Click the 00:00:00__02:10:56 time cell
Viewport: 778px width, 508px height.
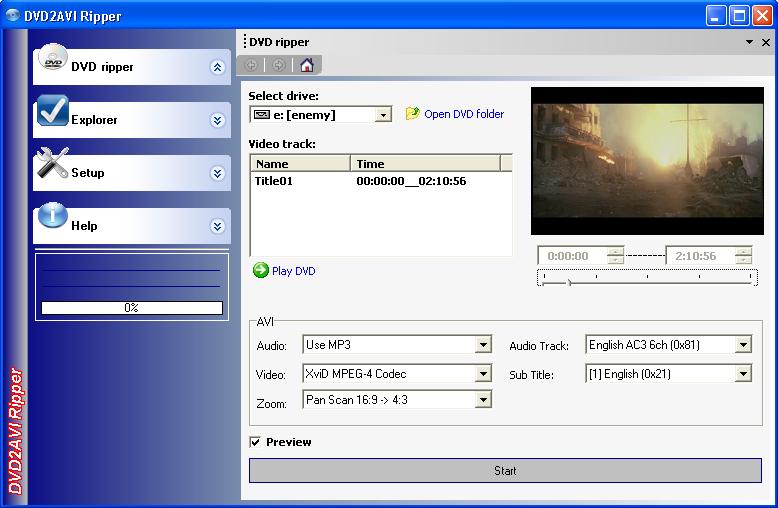[411, 181]
